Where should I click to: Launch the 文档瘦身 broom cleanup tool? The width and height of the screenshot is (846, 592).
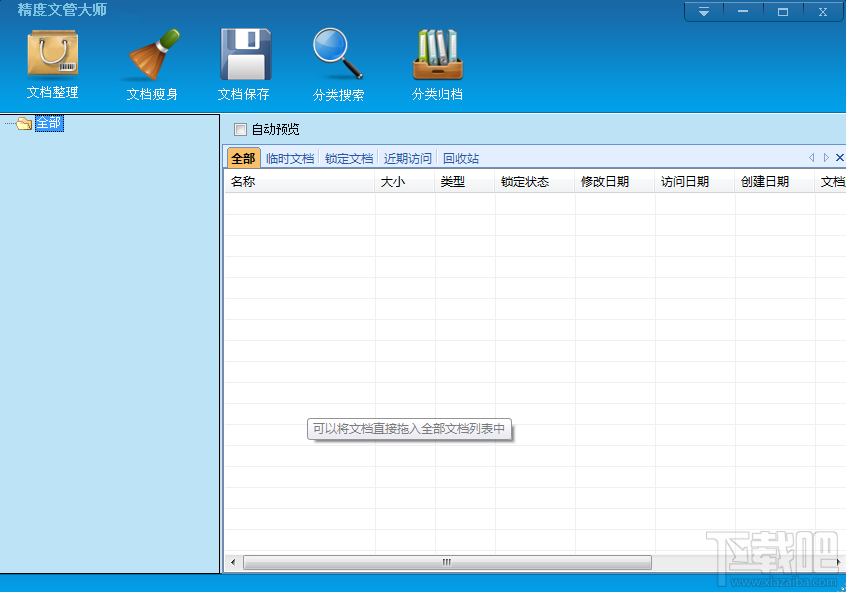coord(152,65)
